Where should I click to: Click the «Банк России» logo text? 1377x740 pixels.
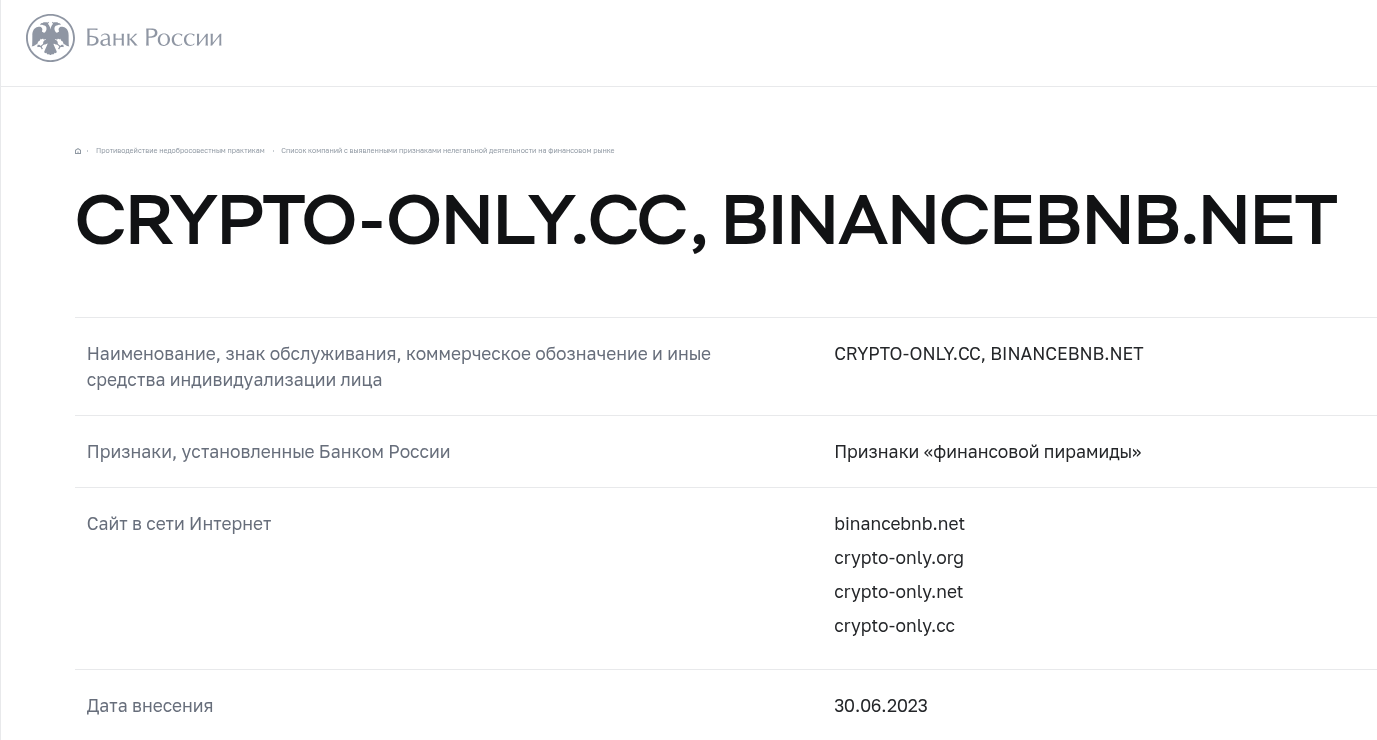[154, 39]
